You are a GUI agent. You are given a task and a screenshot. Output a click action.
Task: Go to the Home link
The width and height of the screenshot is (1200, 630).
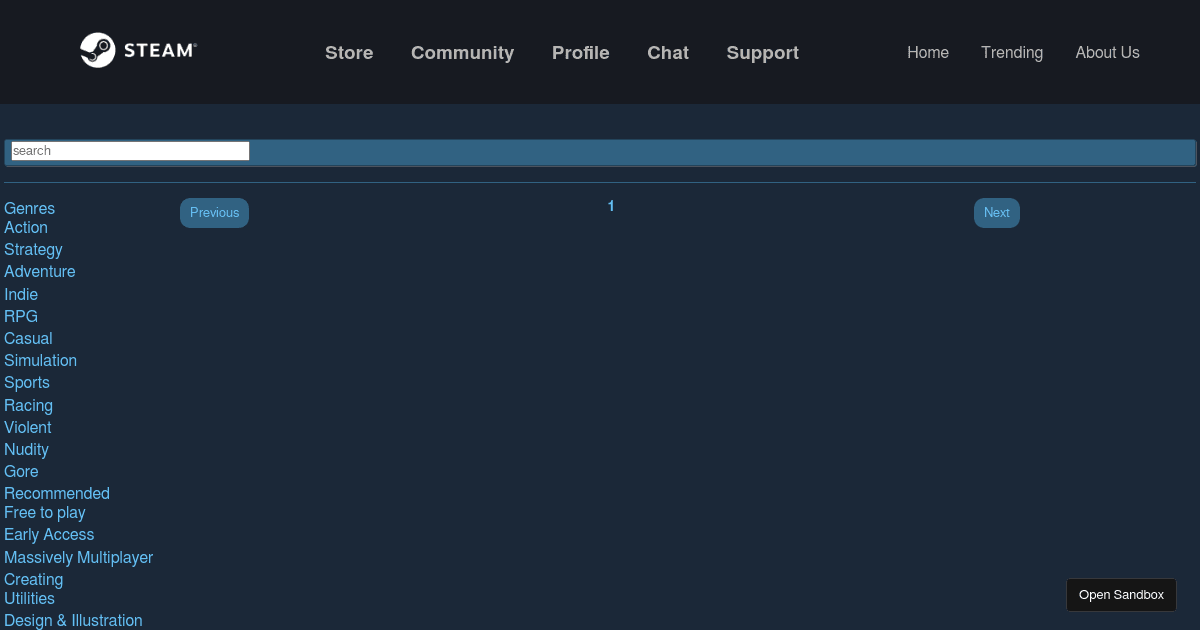(928, 52)
